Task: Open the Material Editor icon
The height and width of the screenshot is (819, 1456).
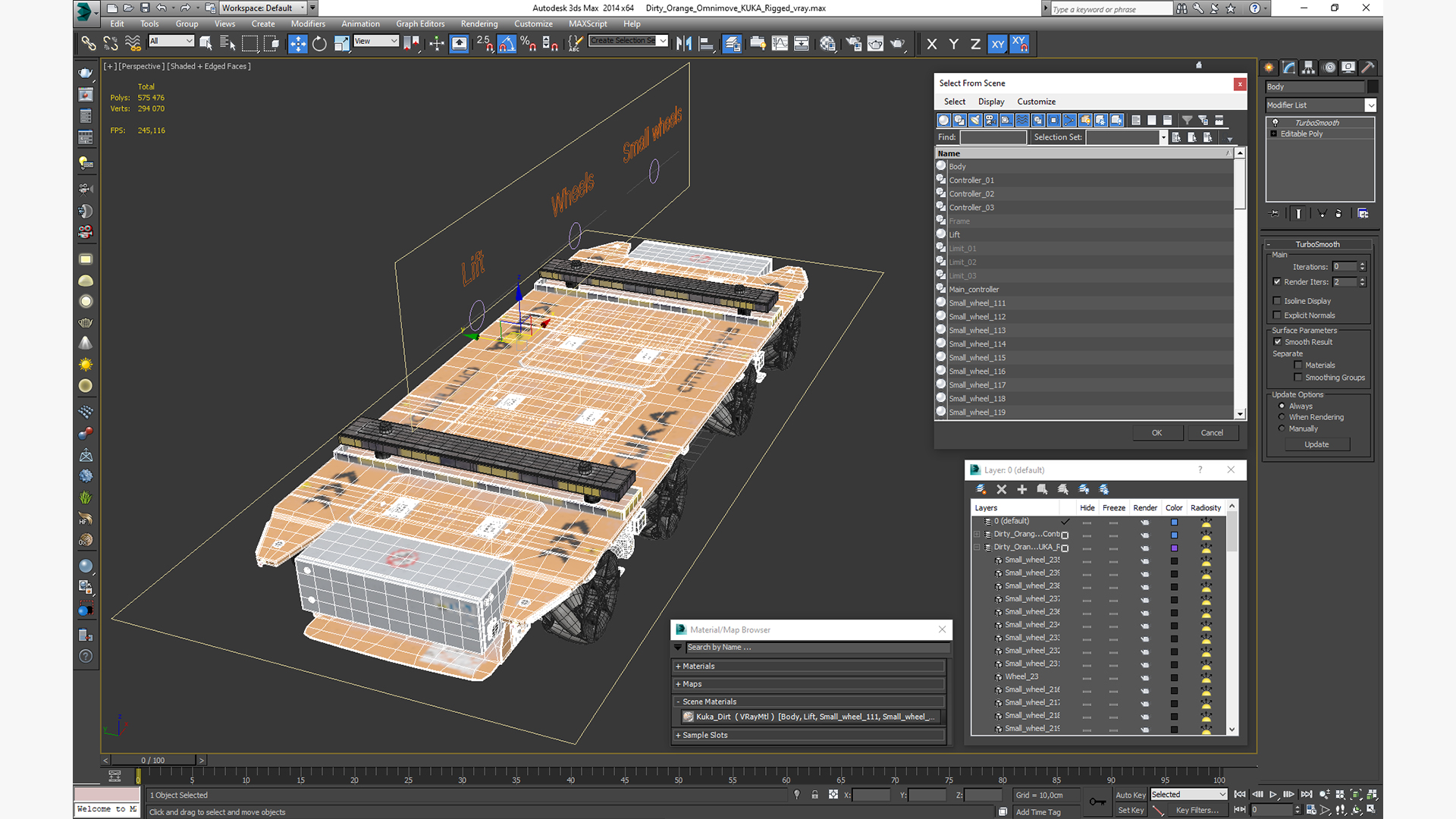Action: coord(827,44)
